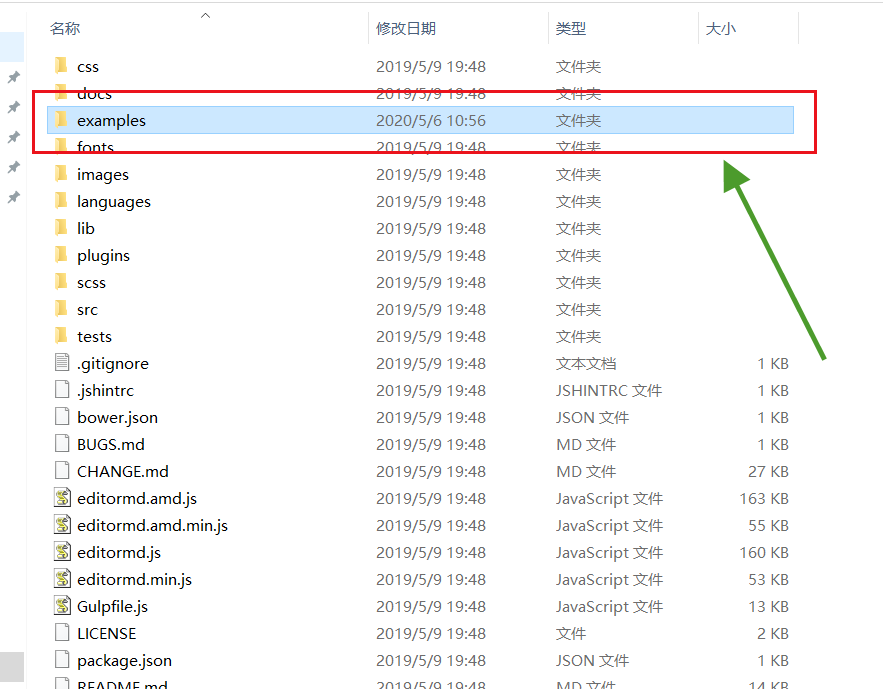The width and height of the screenshot is (883, 689).
Task: Click the 160 KB size value
Action: [x=764, y=552]
